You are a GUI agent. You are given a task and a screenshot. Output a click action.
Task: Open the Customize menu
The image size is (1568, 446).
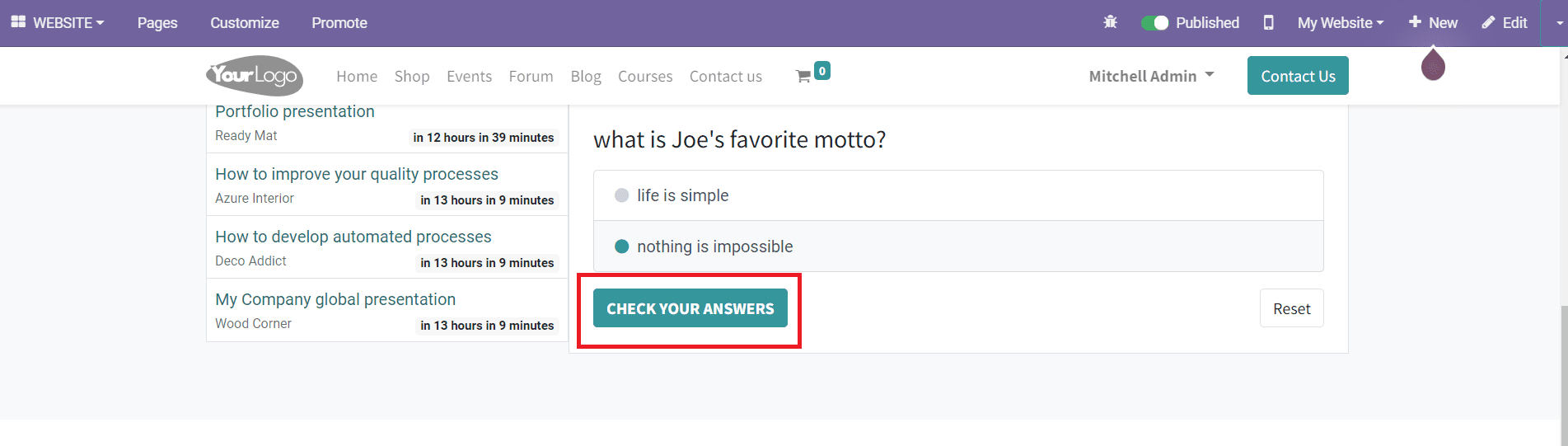(x=245, y=22)
